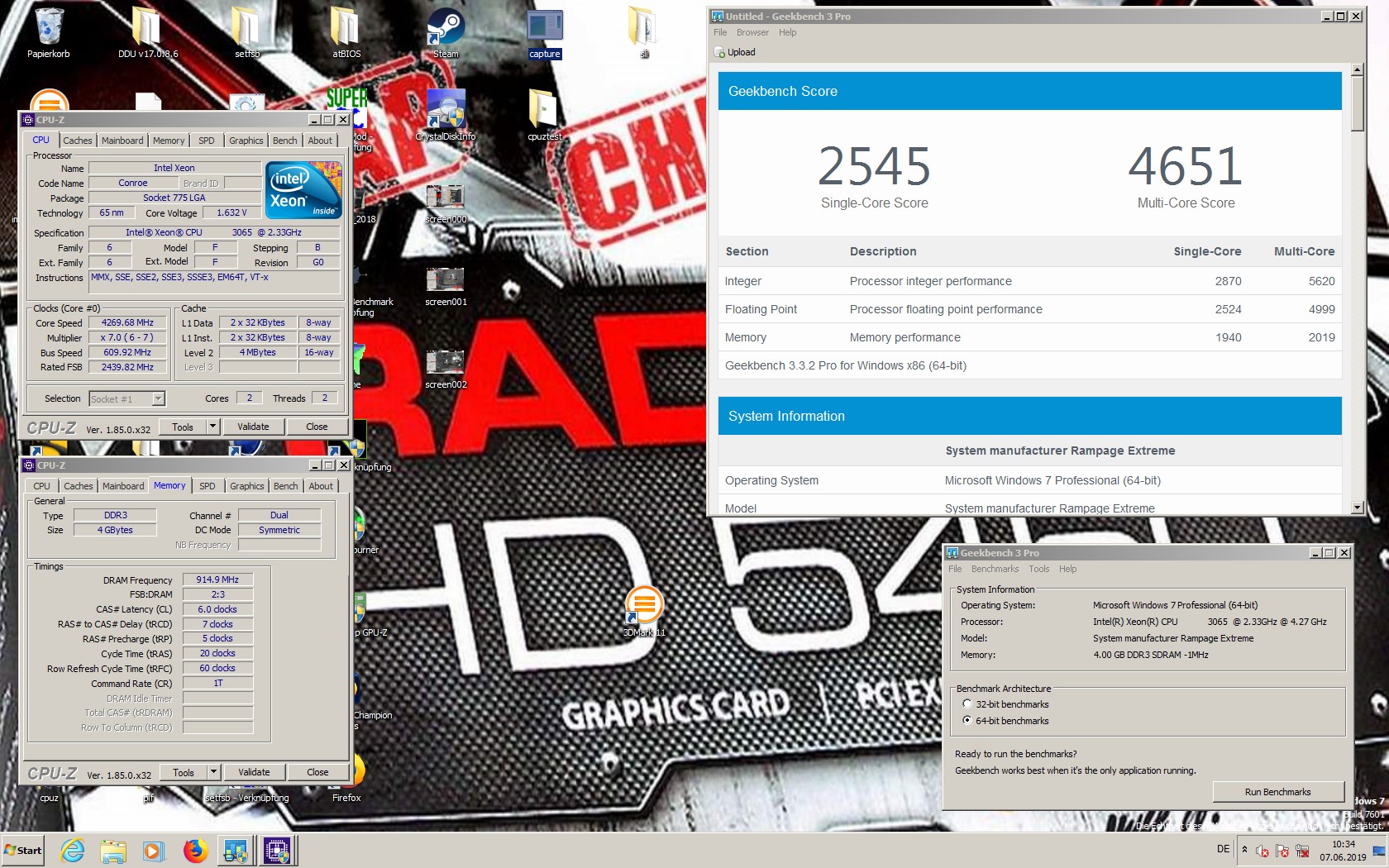
Task: Switch to Mainboard tab in upper CPU-Z
Action: 122,141
